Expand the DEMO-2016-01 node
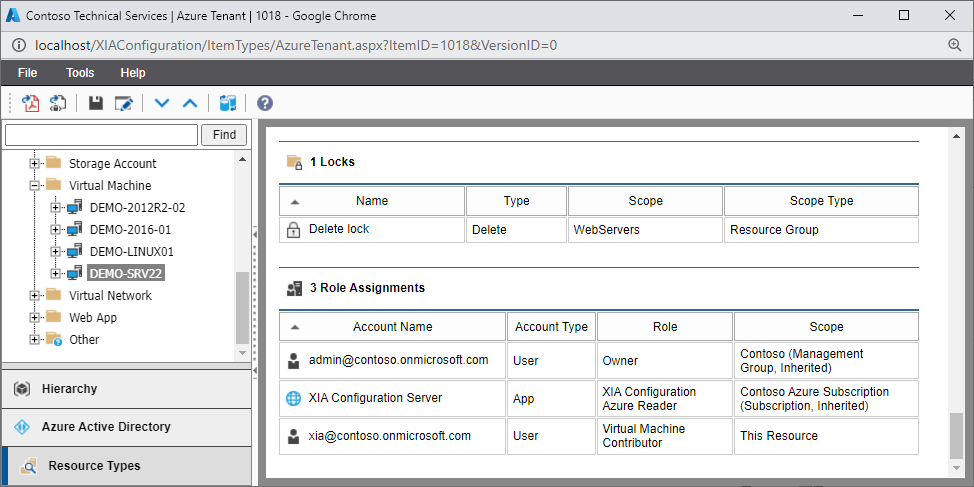 [x=56, y=230]
